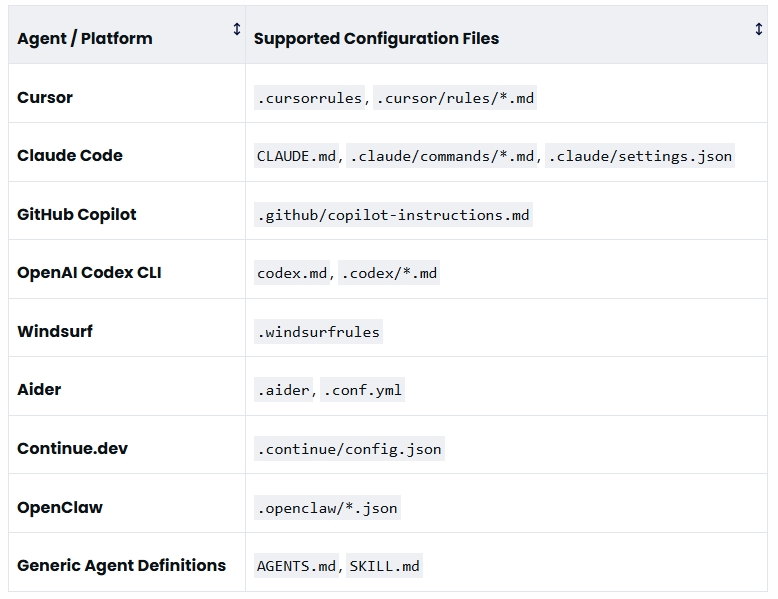Image resolution: width=778 pixels, height=599 pixels.
Task: Click the '.cursorrules' code snippet
Action: pyautogui.click(x=309, y=98)
